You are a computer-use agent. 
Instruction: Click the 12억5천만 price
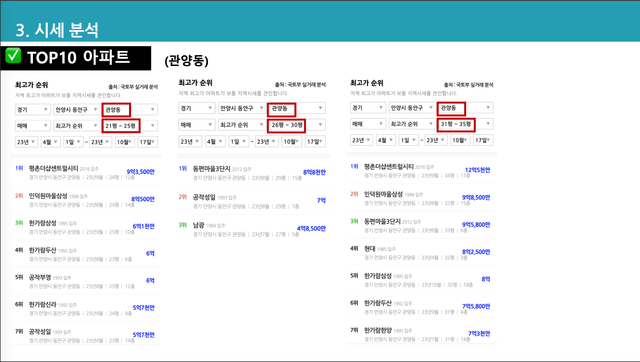coord(478,170)
